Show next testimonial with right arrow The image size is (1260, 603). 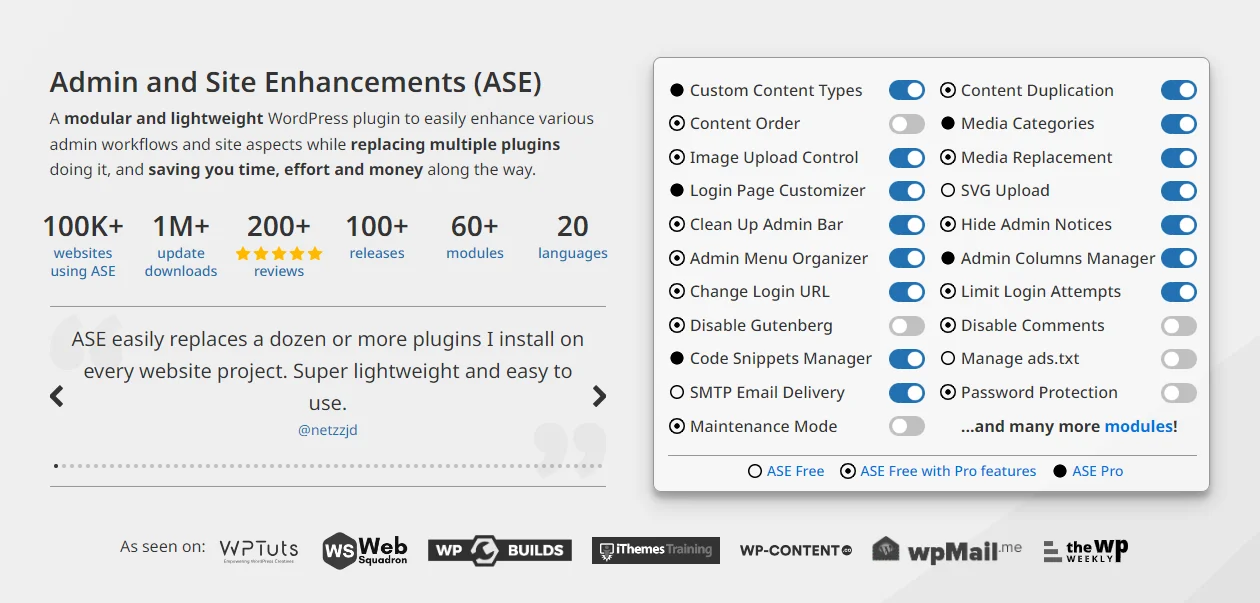(599, 396)
